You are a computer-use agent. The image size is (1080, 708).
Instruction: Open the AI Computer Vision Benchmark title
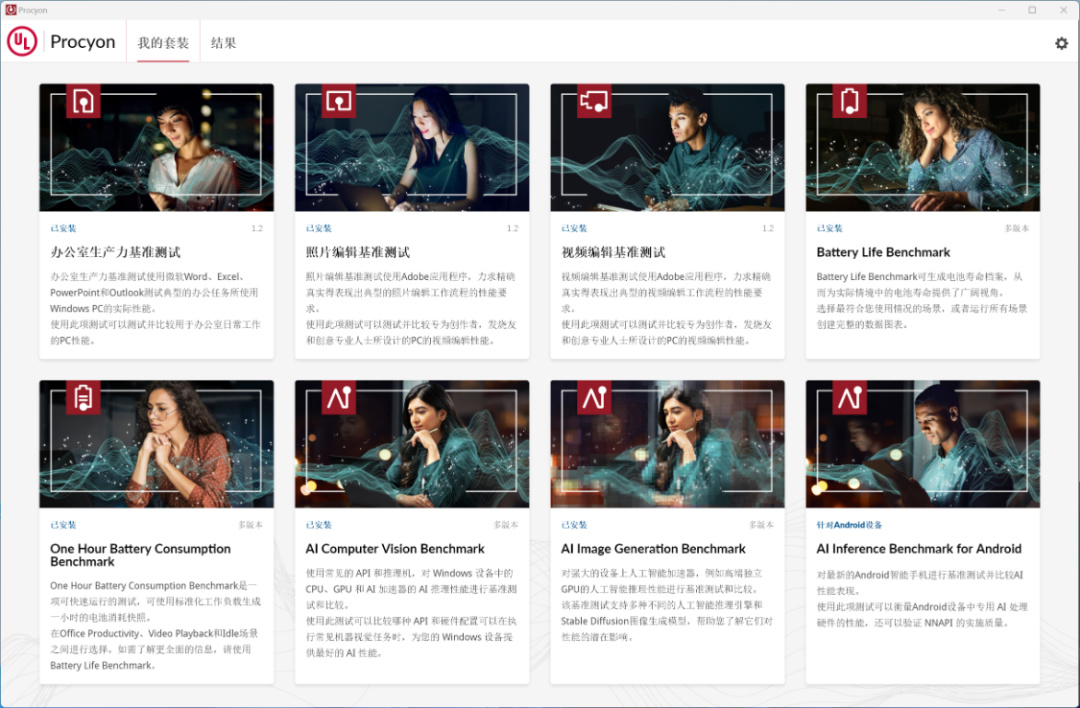(x=395, y=549)
